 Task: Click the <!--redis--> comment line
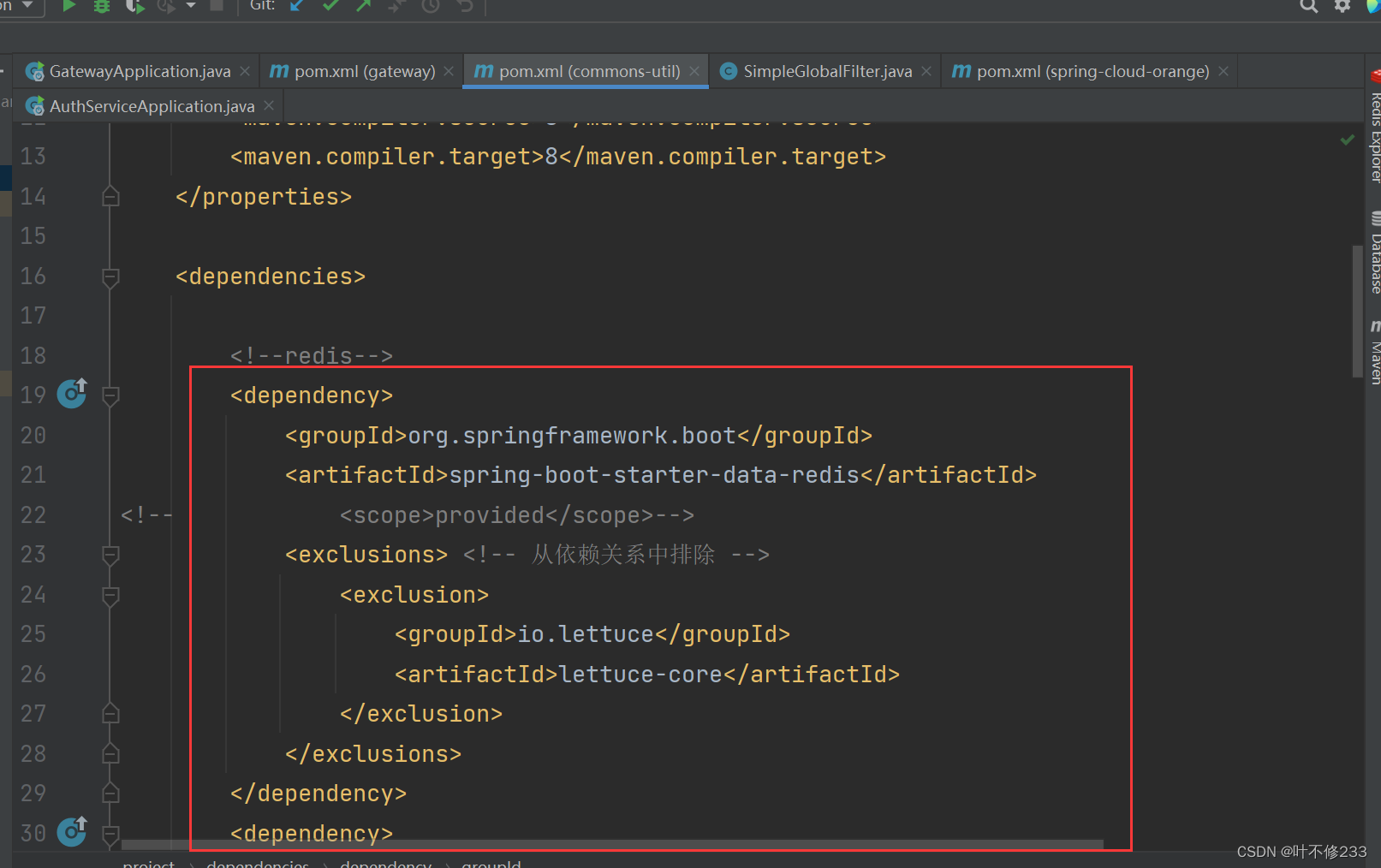click(312, 356)
